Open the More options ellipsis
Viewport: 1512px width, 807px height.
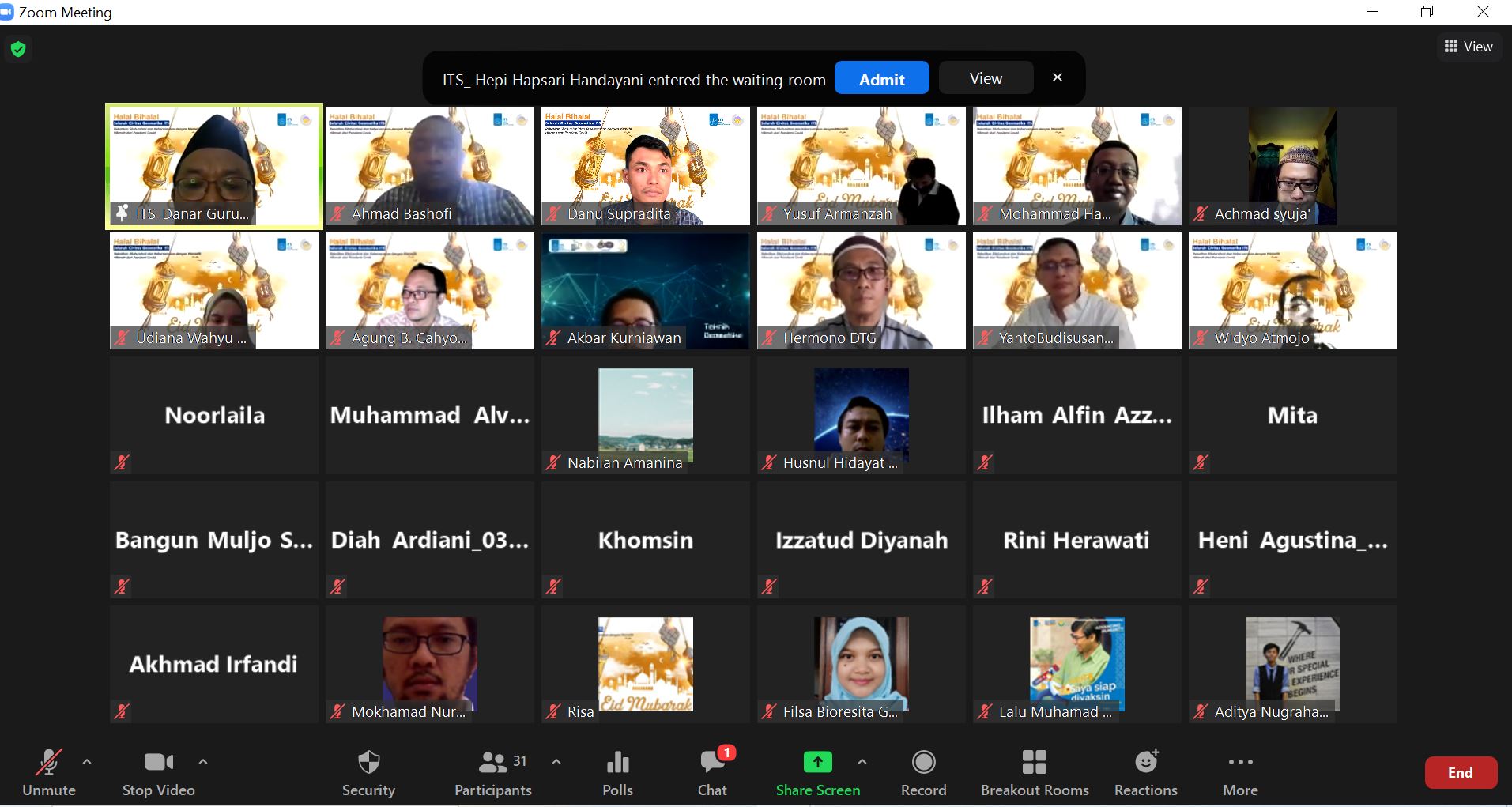click(x=1240, y=774)
